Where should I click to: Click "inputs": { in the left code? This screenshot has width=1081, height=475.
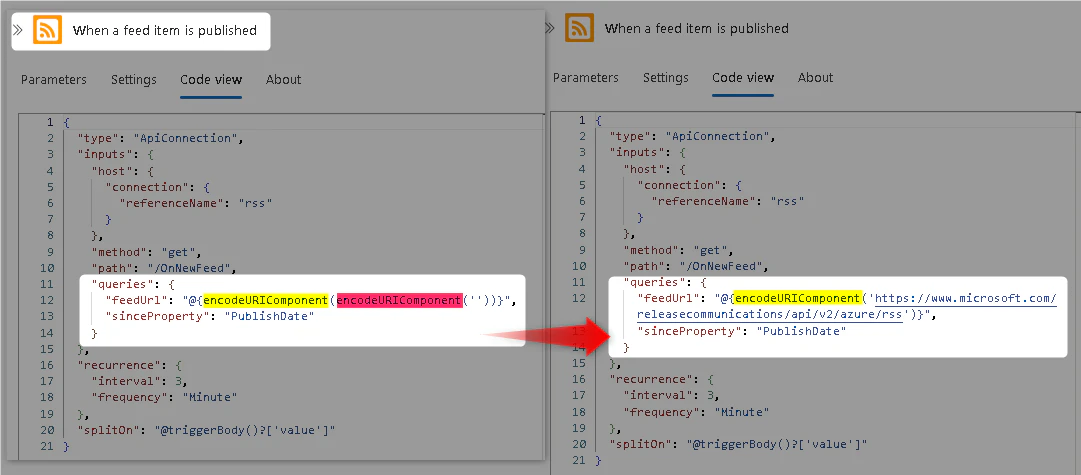pyautogui.click(x=115, y=154)
